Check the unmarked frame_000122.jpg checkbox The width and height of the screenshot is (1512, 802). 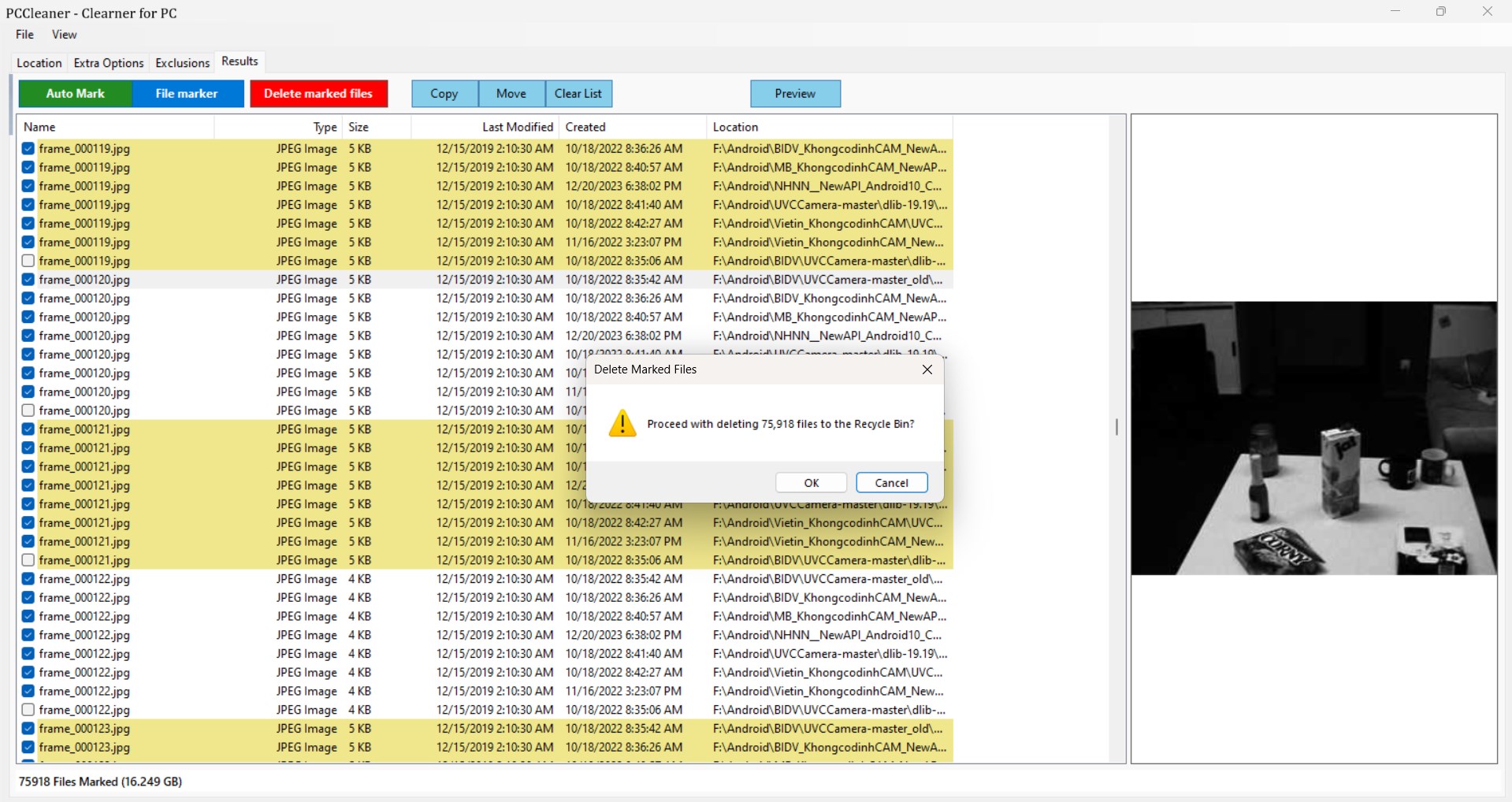click(28, 710)
